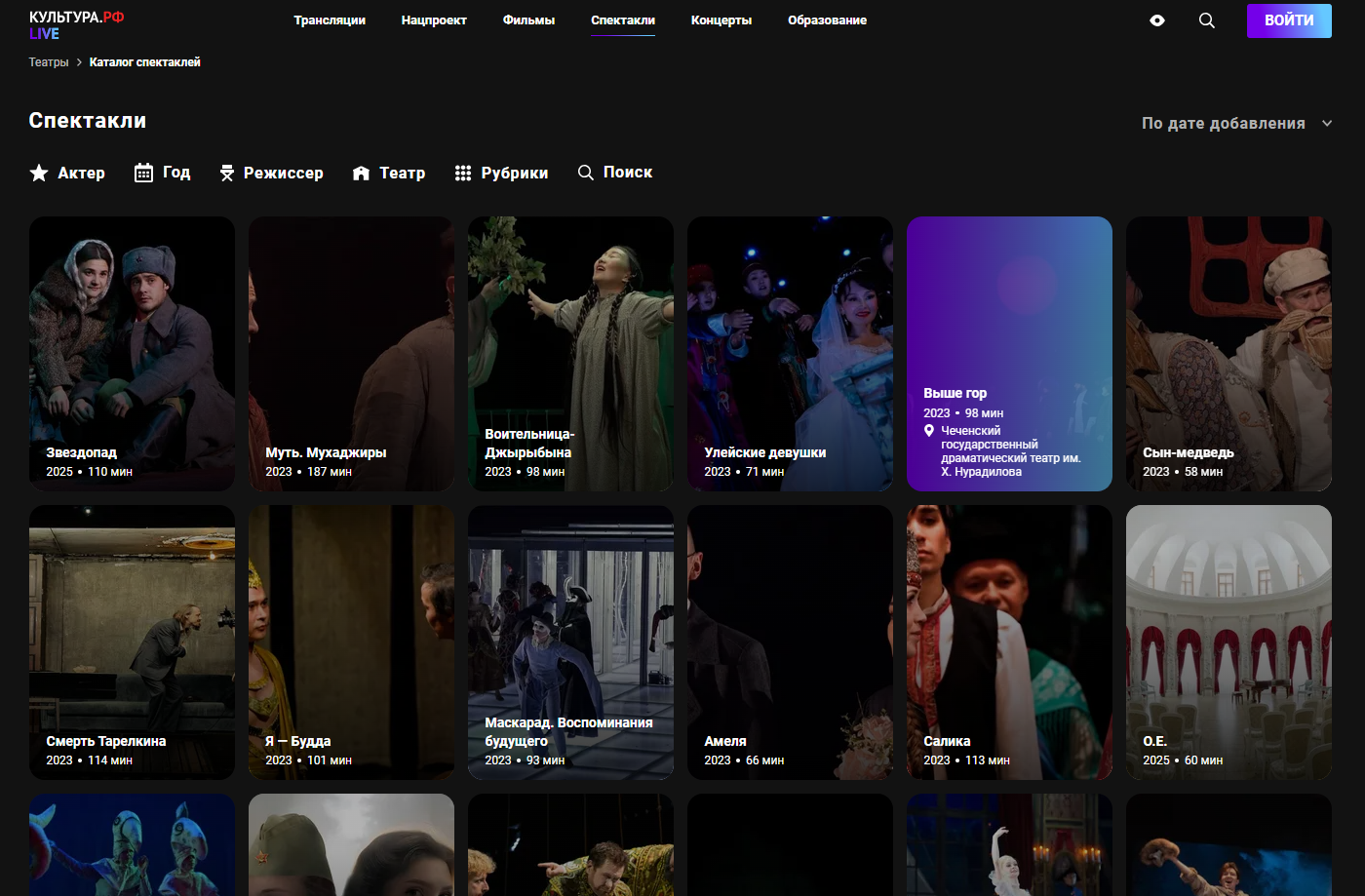Open the Амеля performance card

tap(790, 643)
